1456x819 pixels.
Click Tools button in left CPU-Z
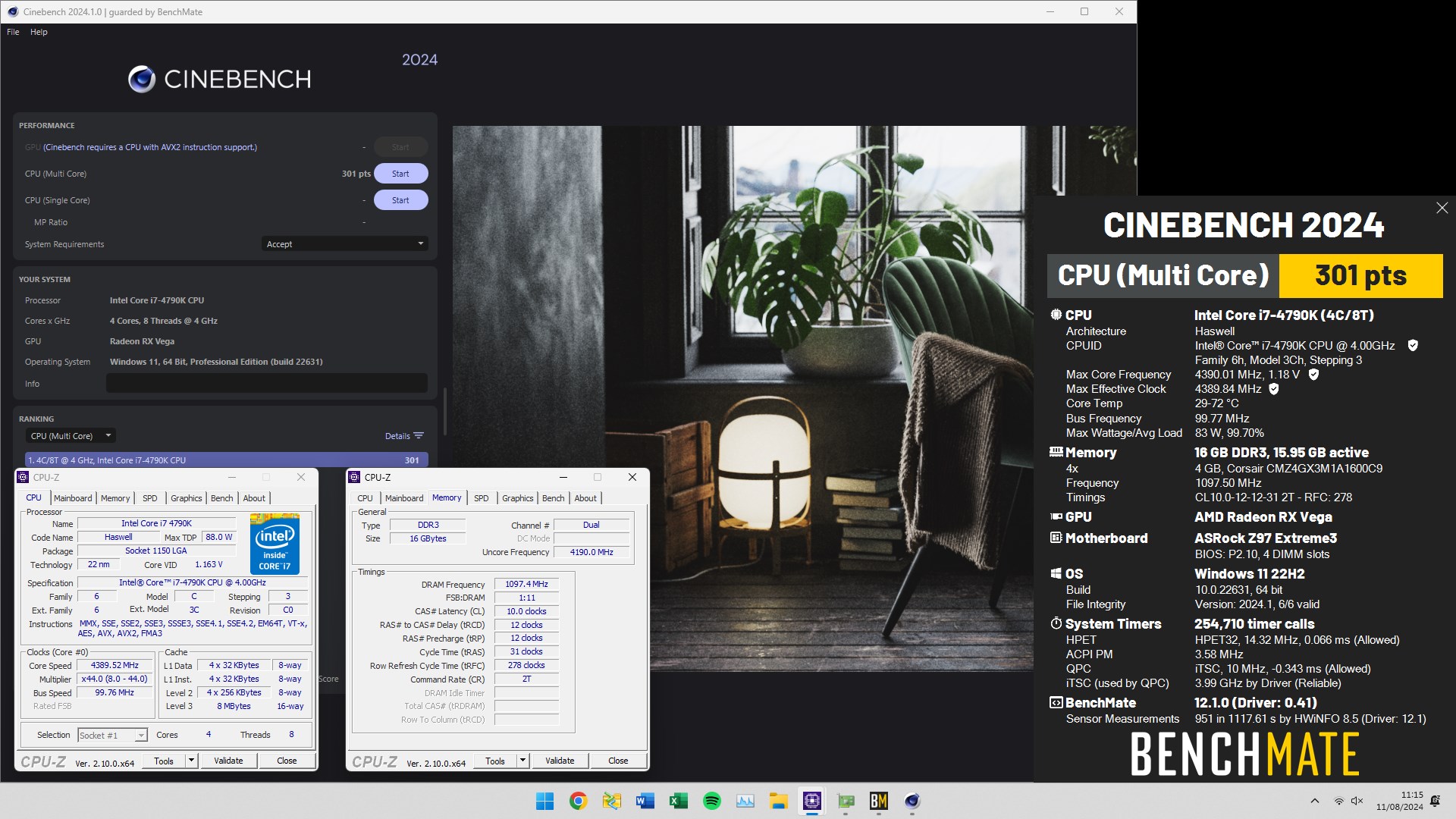point(164,761)
